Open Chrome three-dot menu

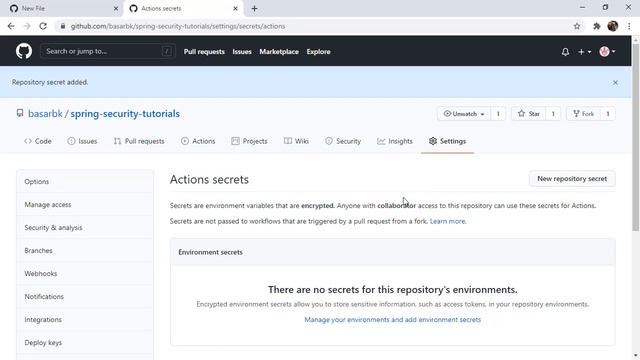click(x=629, y=26)
